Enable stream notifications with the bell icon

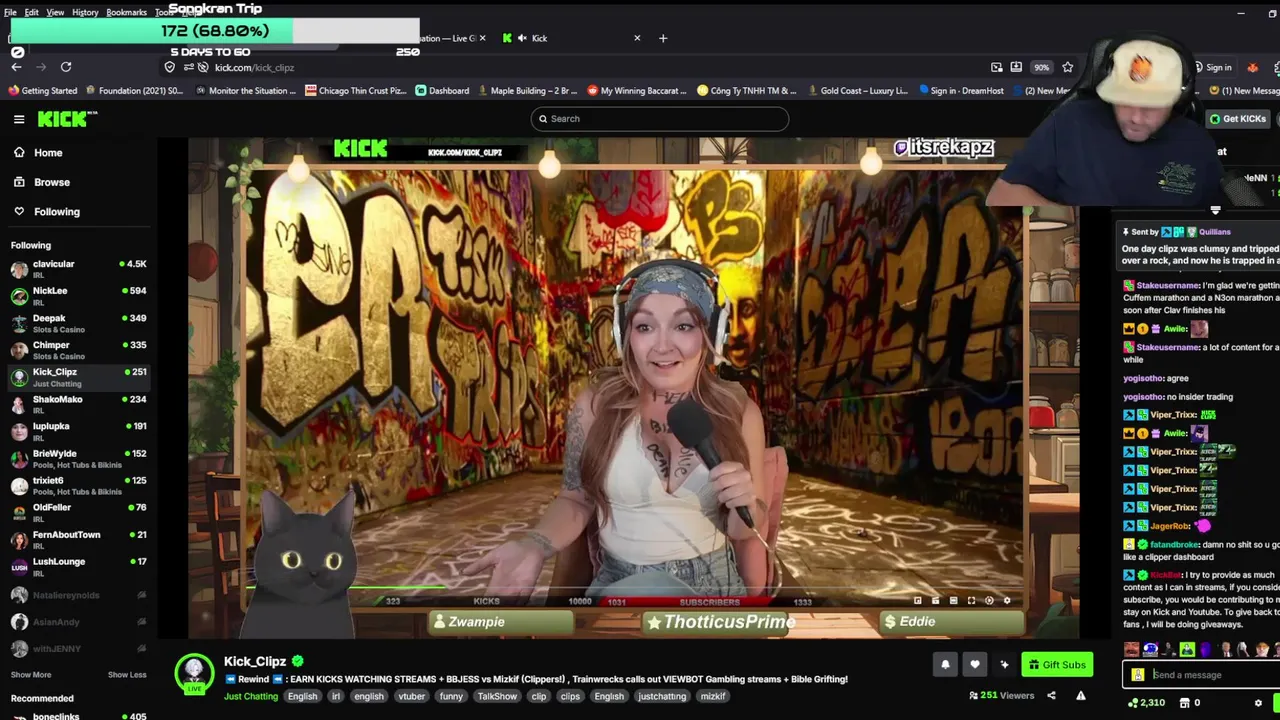(945, 664)
